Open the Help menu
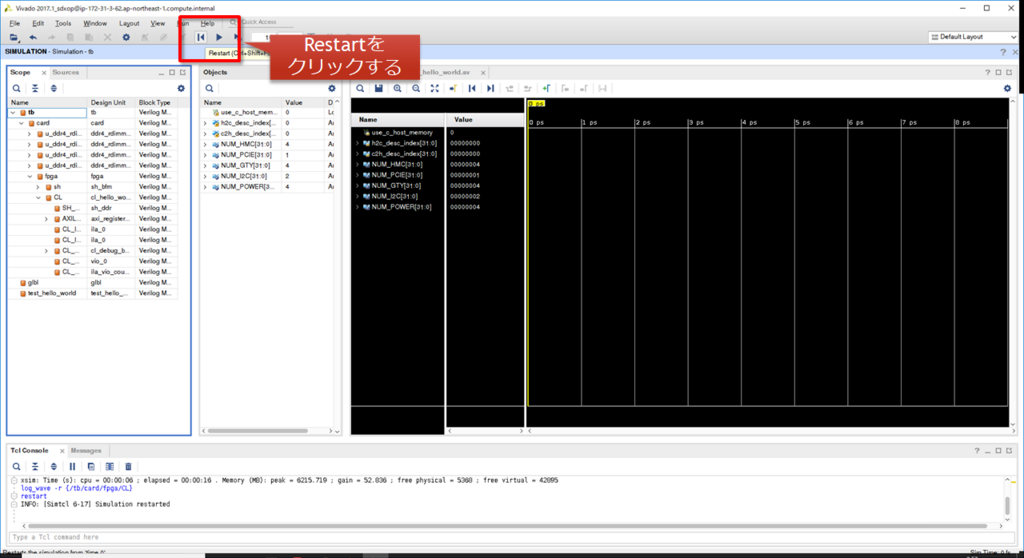The height and width of the screenshot is (558, 1024). click(208, 23)
